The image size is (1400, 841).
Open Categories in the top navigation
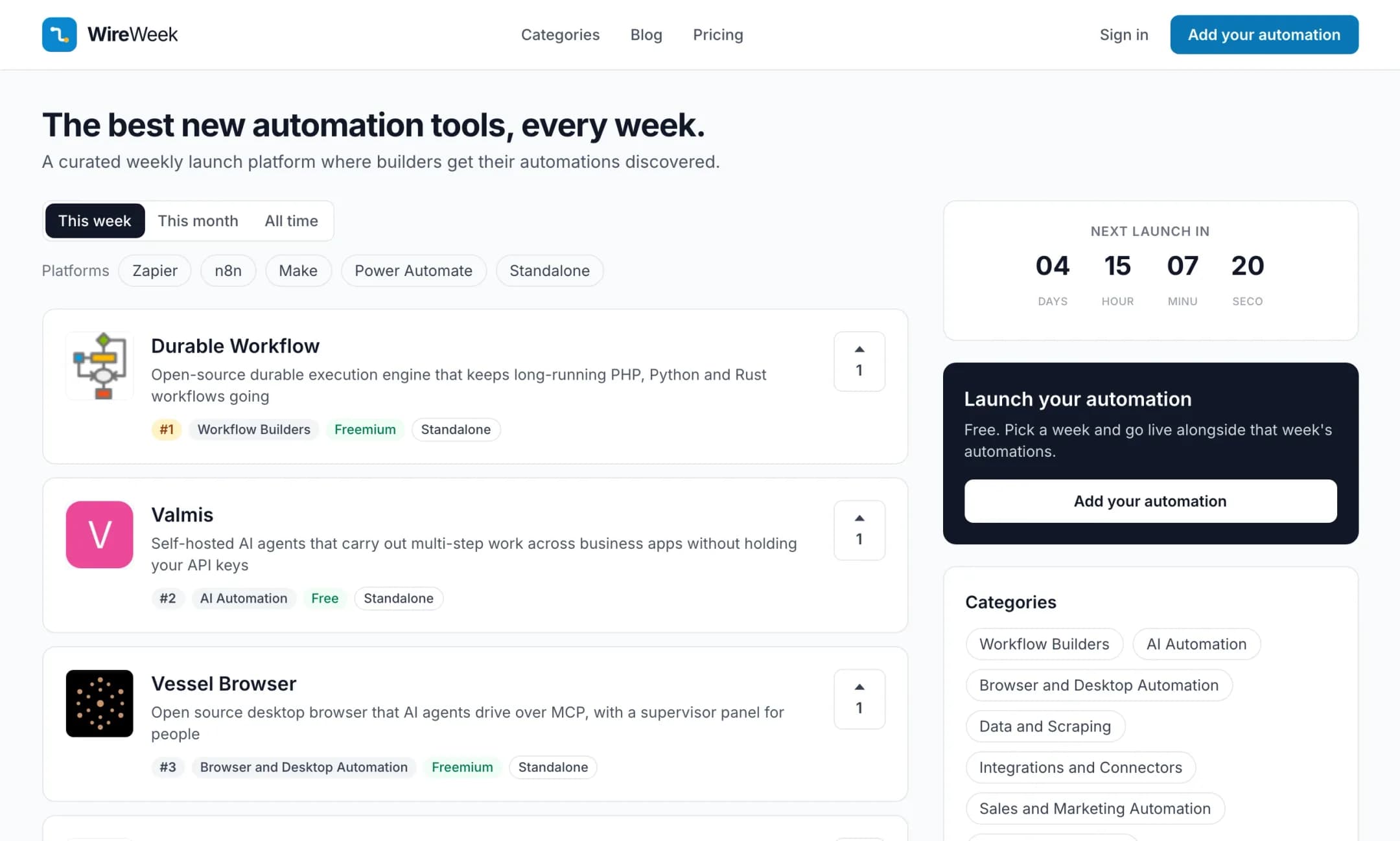click(560, 34)
